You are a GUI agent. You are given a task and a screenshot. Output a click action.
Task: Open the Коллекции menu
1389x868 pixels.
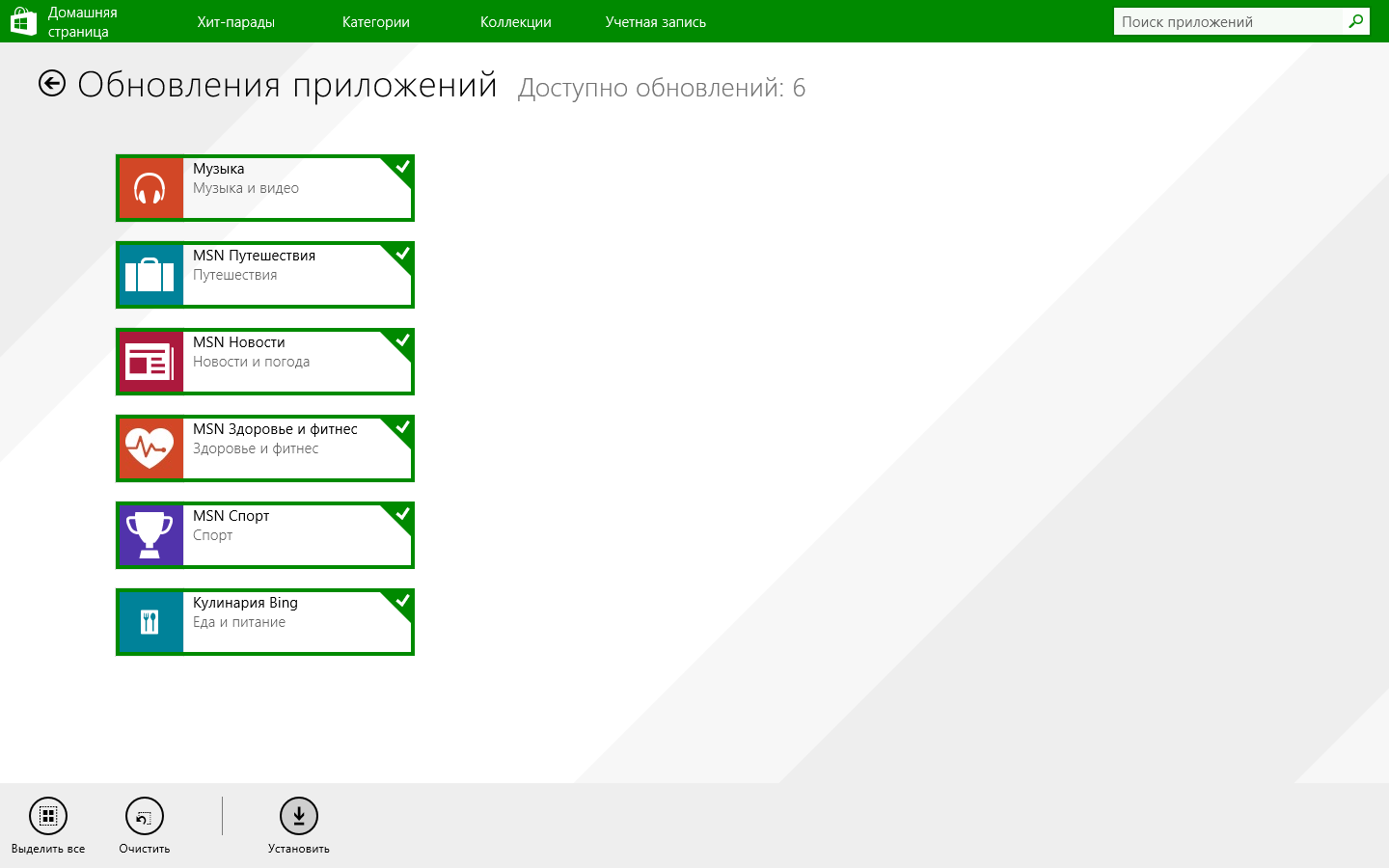pyautogui.click(x=516, y=22)
